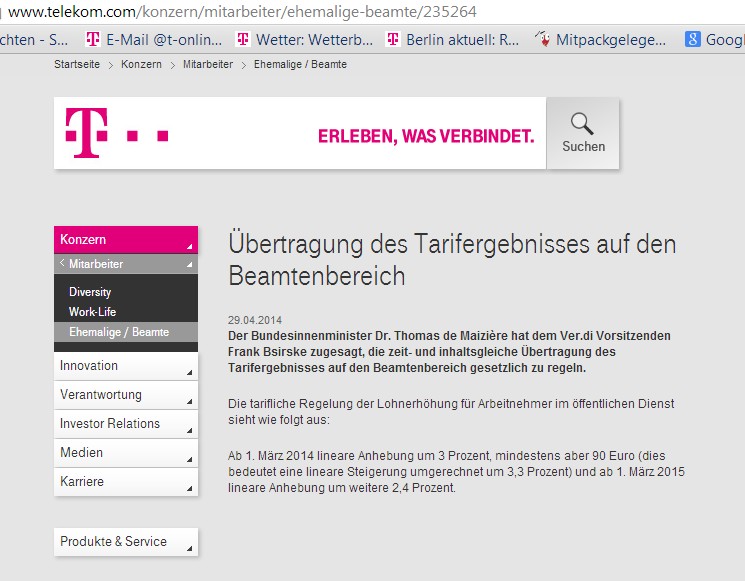This screenshot has height=581, width=745.
Task: Open Verantwortung navigation item
Action: click(x=125, y=395)
